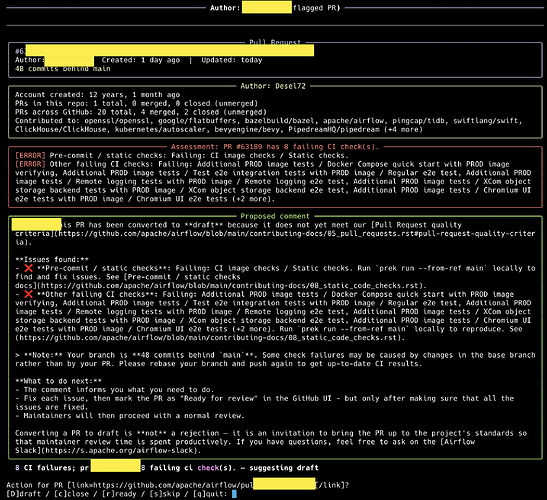Click 'Account created: 12 years, 1 month ago'
The width and height of the screenshot is (547, 500).
point(97,95)
